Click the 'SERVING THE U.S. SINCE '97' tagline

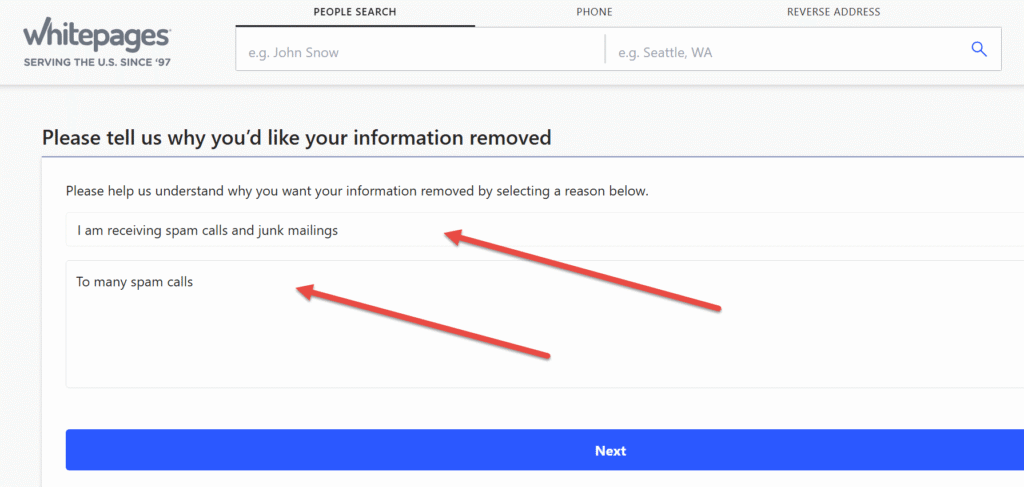tap(97, 63)
